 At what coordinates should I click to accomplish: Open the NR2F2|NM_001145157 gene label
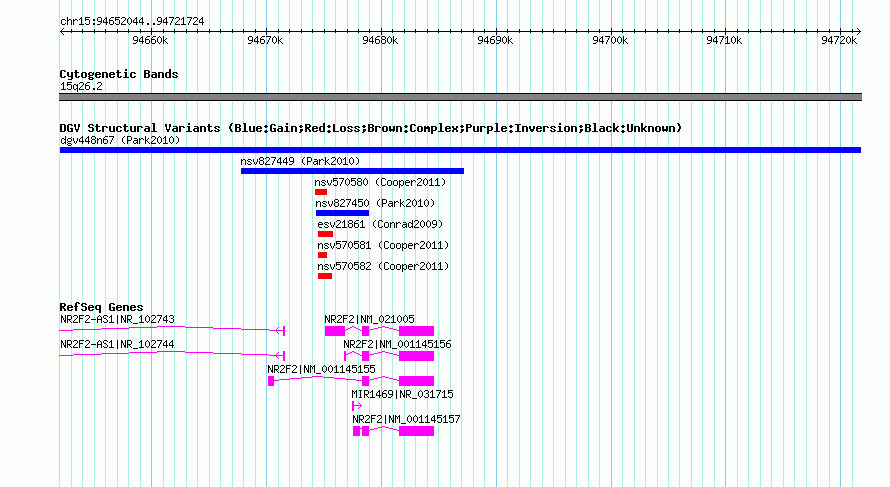[406, 419]
